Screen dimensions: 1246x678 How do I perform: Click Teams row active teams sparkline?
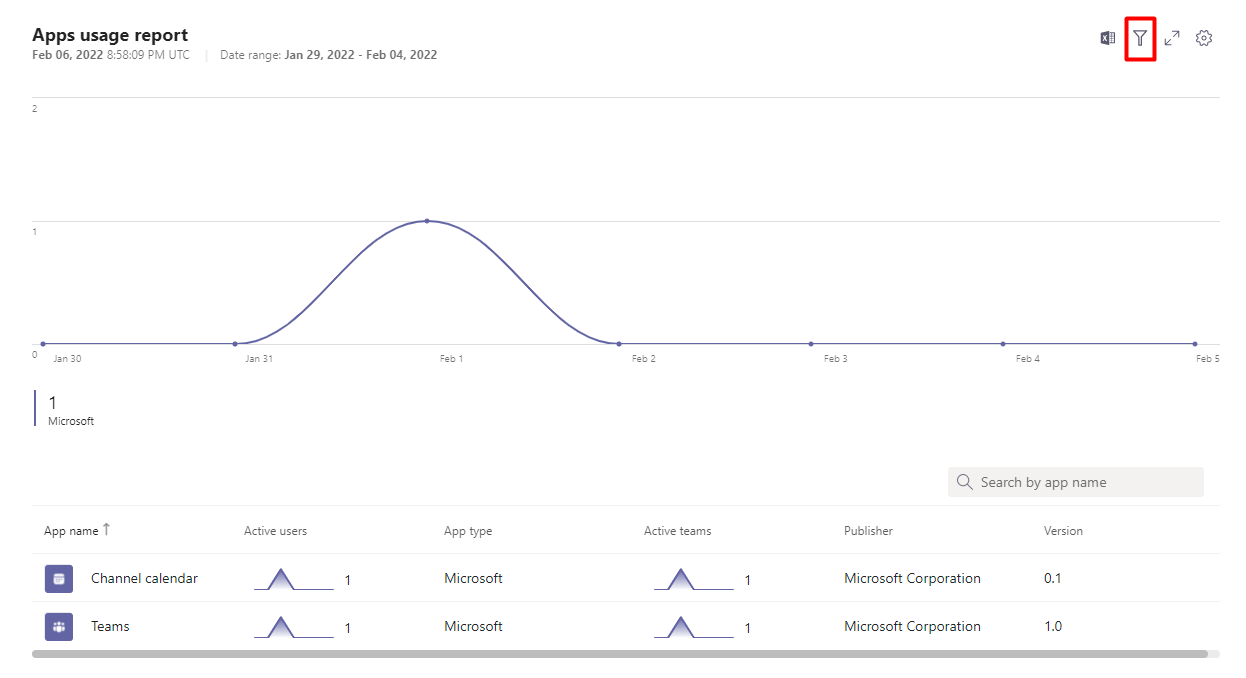[694, 627]
